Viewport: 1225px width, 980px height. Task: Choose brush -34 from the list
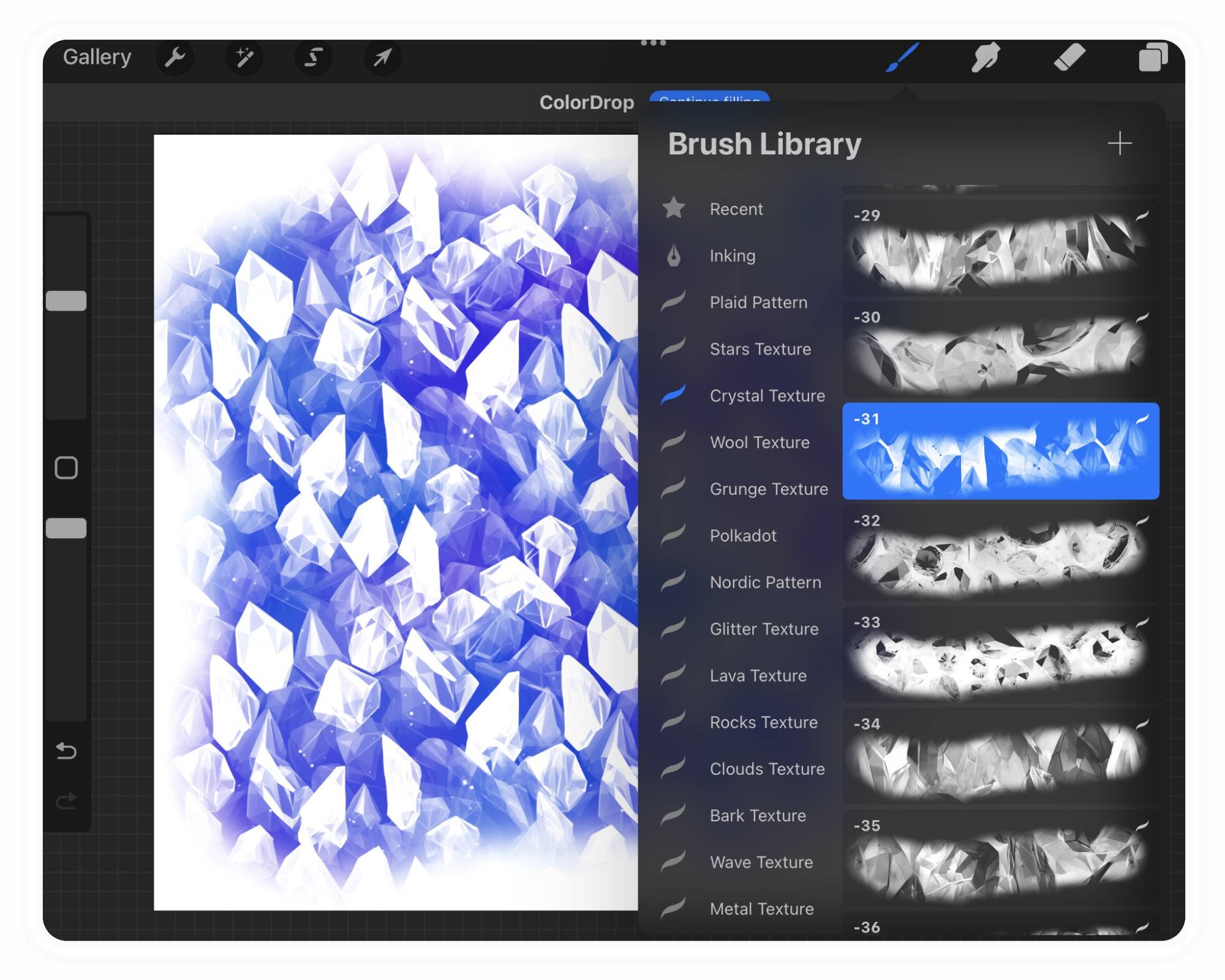[1001, 756]
